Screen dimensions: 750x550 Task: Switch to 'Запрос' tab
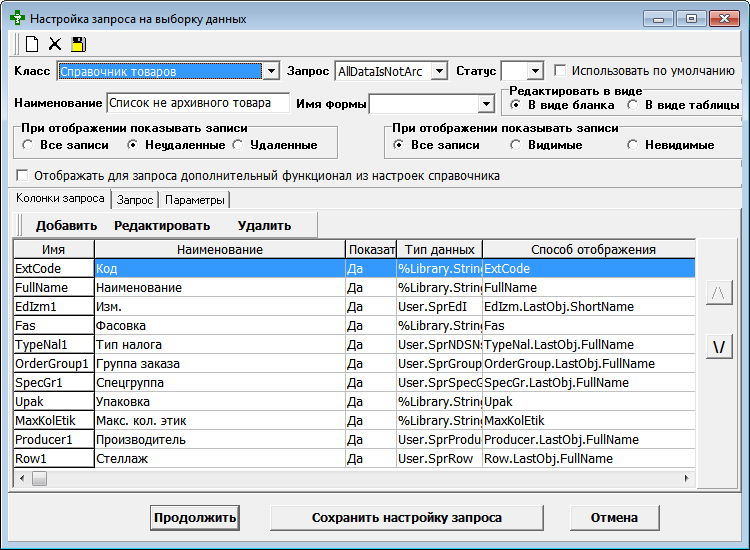tap(135, 200)
